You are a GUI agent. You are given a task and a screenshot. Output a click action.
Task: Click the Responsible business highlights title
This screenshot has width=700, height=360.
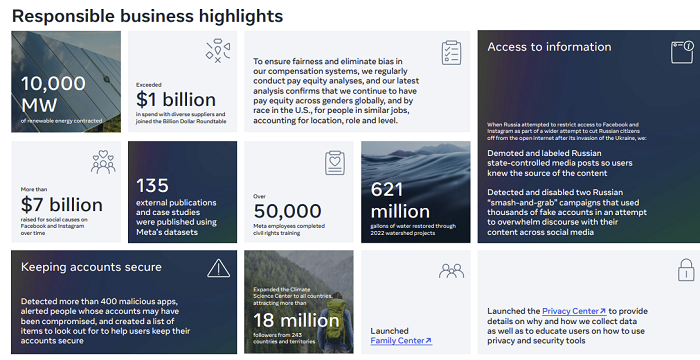tap(147, 16)
